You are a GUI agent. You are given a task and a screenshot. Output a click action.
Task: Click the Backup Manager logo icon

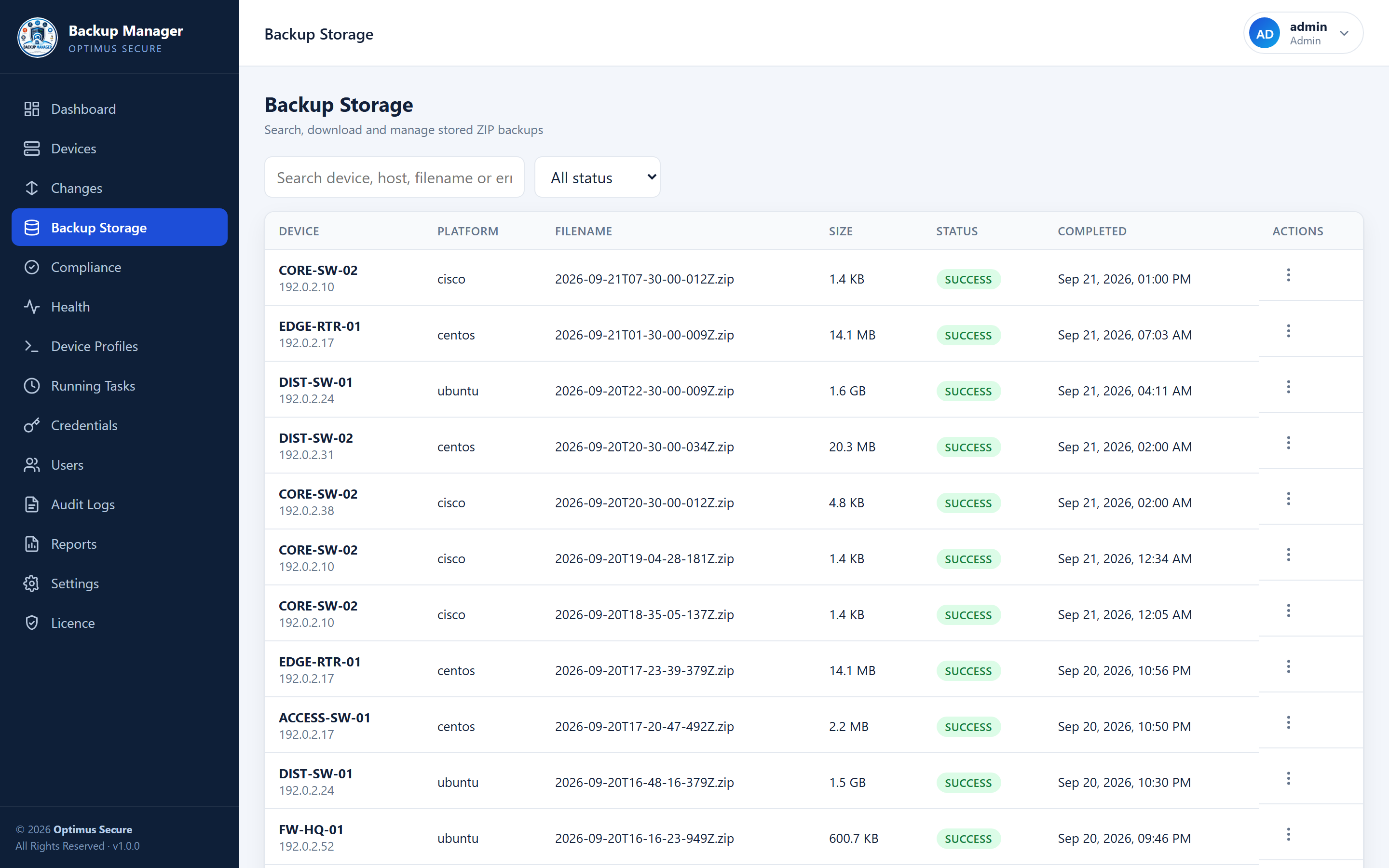point(37,38)
